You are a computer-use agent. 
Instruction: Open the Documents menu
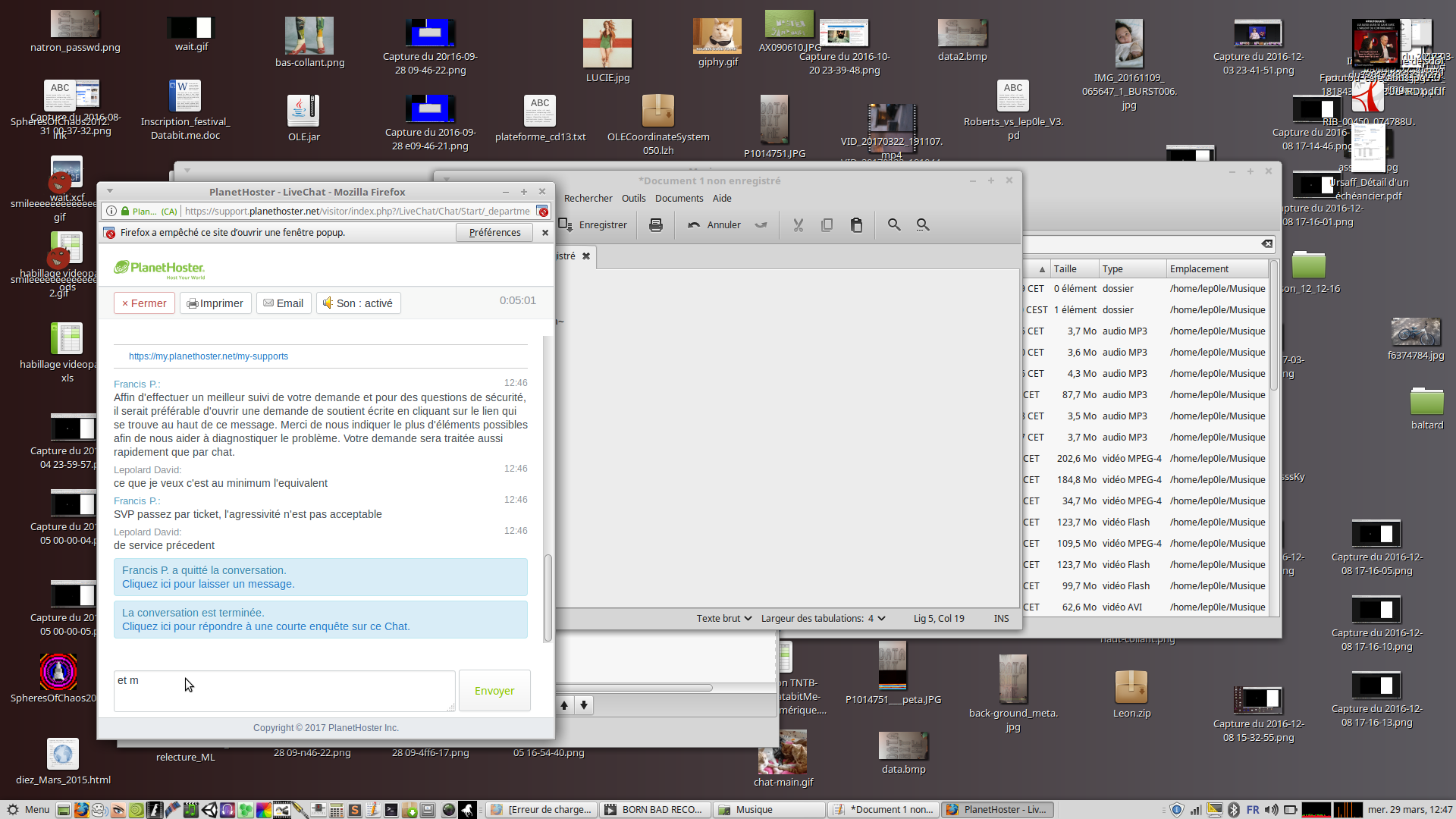click(679, 199)
